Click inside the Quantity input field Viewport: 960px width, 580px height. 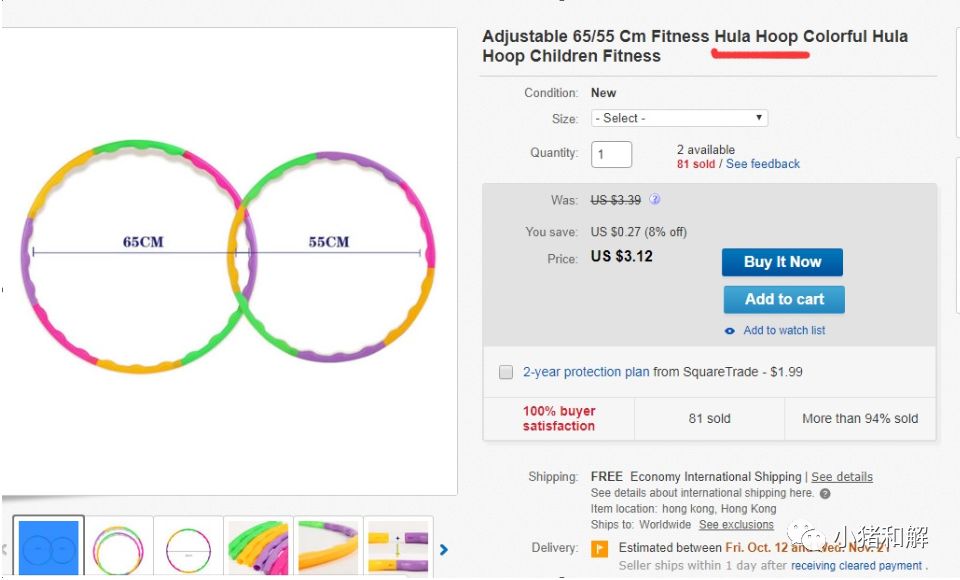(612, 154)
